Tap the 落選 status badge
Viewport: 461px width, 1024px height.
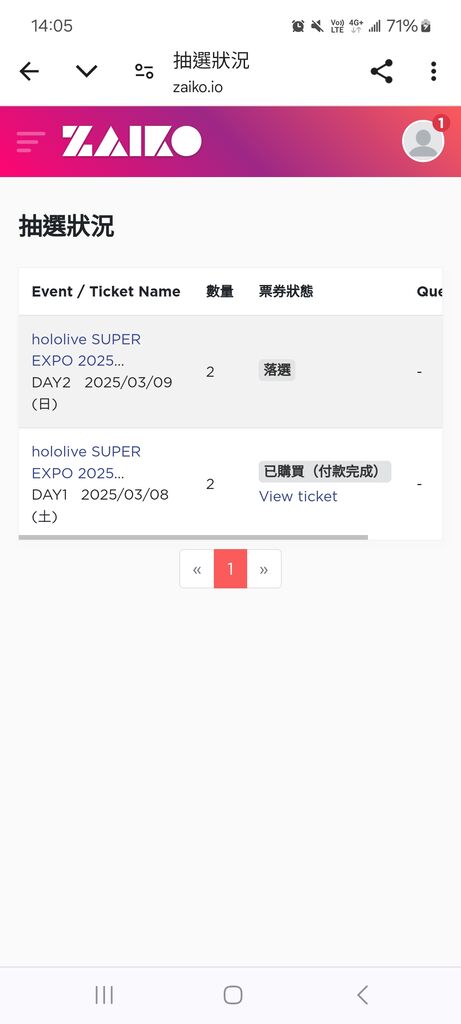point(277,370)
